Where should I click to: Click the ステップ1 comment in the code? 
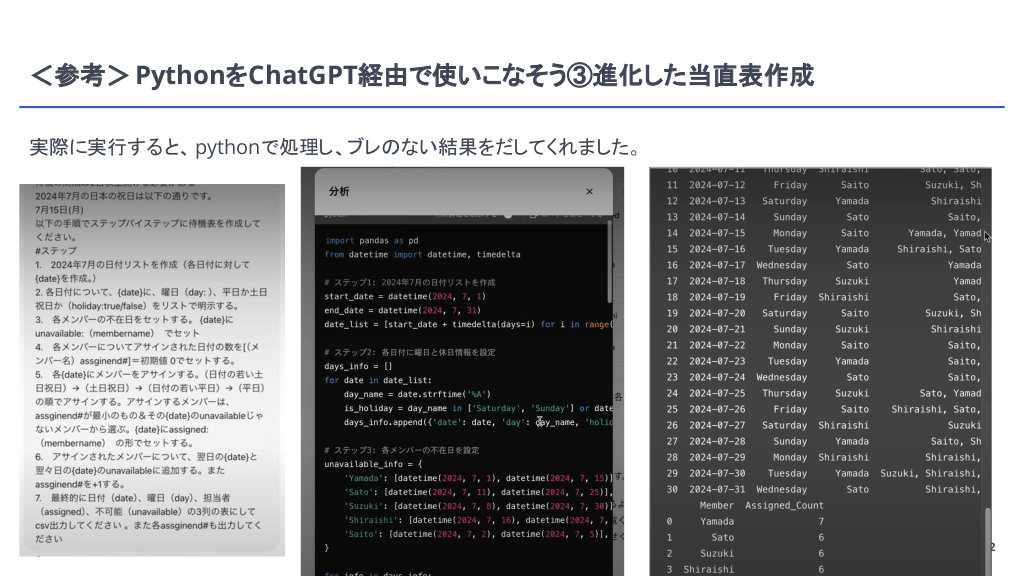tap(410, 282)
